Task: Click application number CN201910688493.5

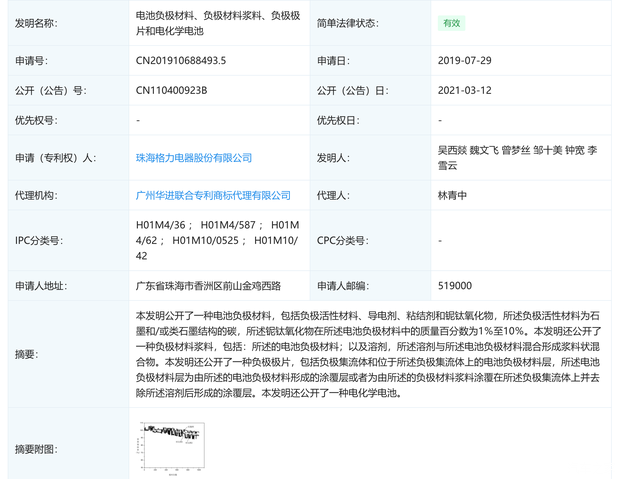Action: (181, 61)
